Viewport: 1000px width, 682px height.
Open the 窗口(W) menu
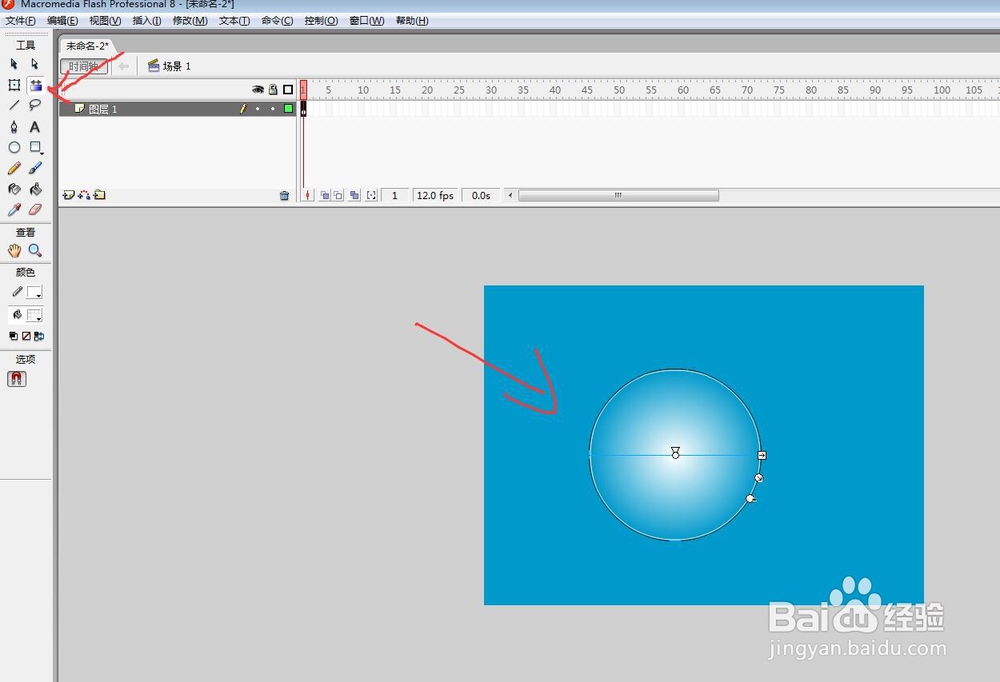coord(367,20)
